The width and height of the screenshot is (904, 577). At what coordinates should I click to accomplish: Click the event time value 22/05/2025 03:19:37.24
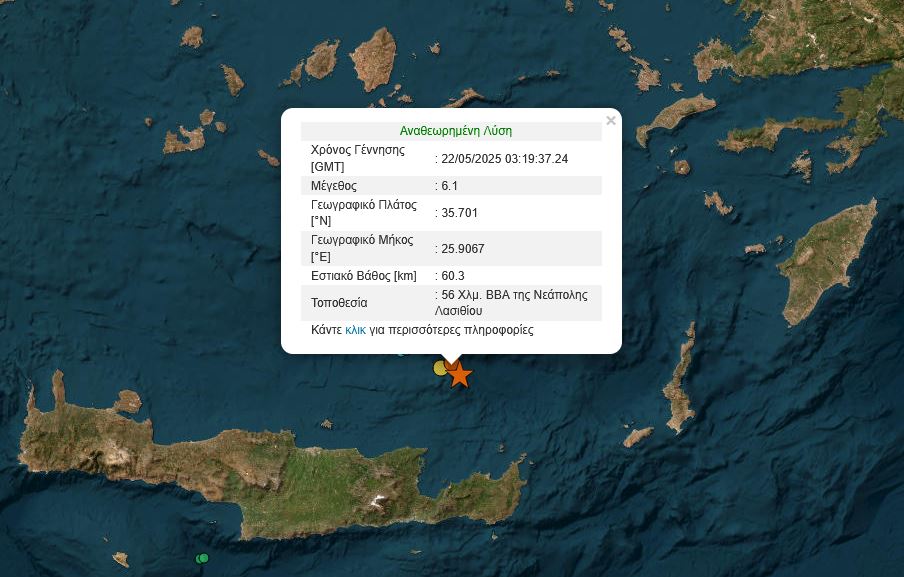504,159
